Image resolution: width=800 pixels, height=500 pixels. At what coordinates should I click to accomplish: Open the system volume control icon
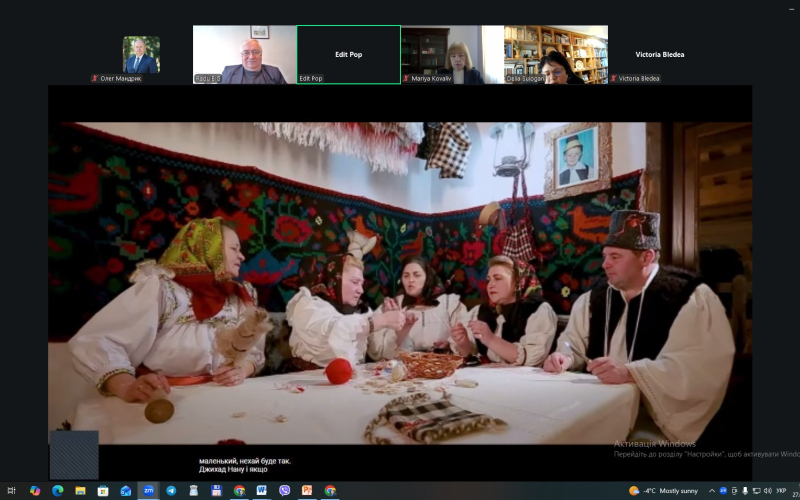pyautogui.click(x=768, y=490)
